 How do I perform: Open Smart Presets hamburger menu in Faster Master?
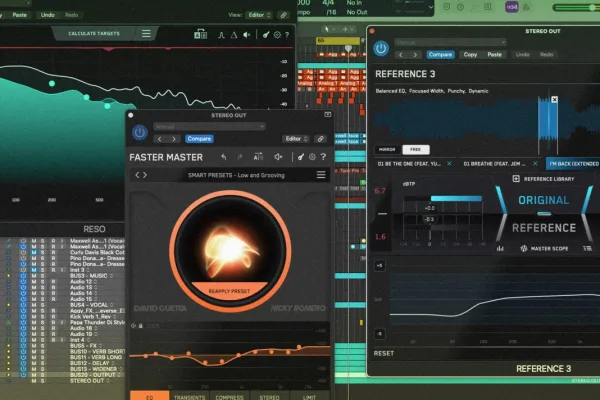[x=321, y=175]
